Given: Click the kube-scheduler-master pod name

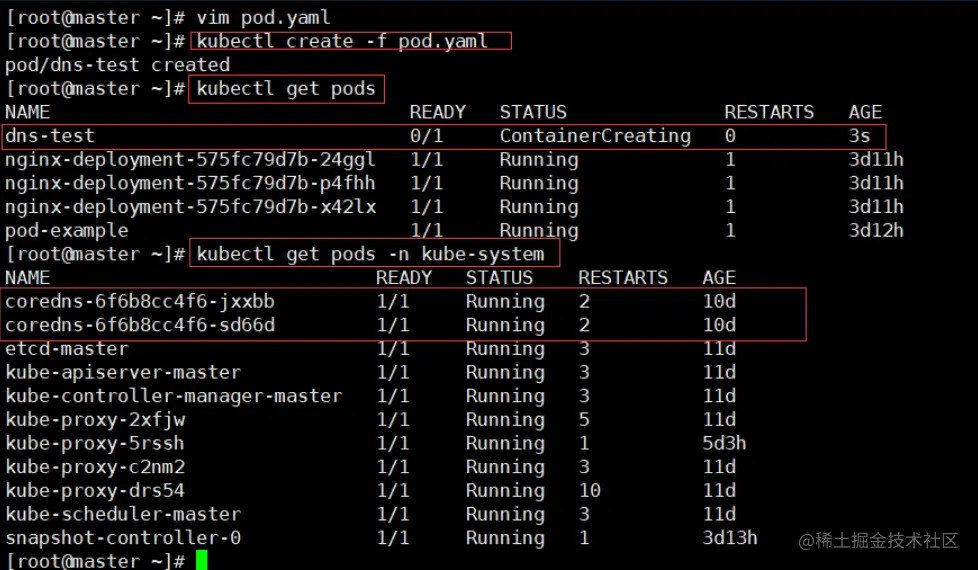Looking at the screenshot, I should (x=123, y=514).
